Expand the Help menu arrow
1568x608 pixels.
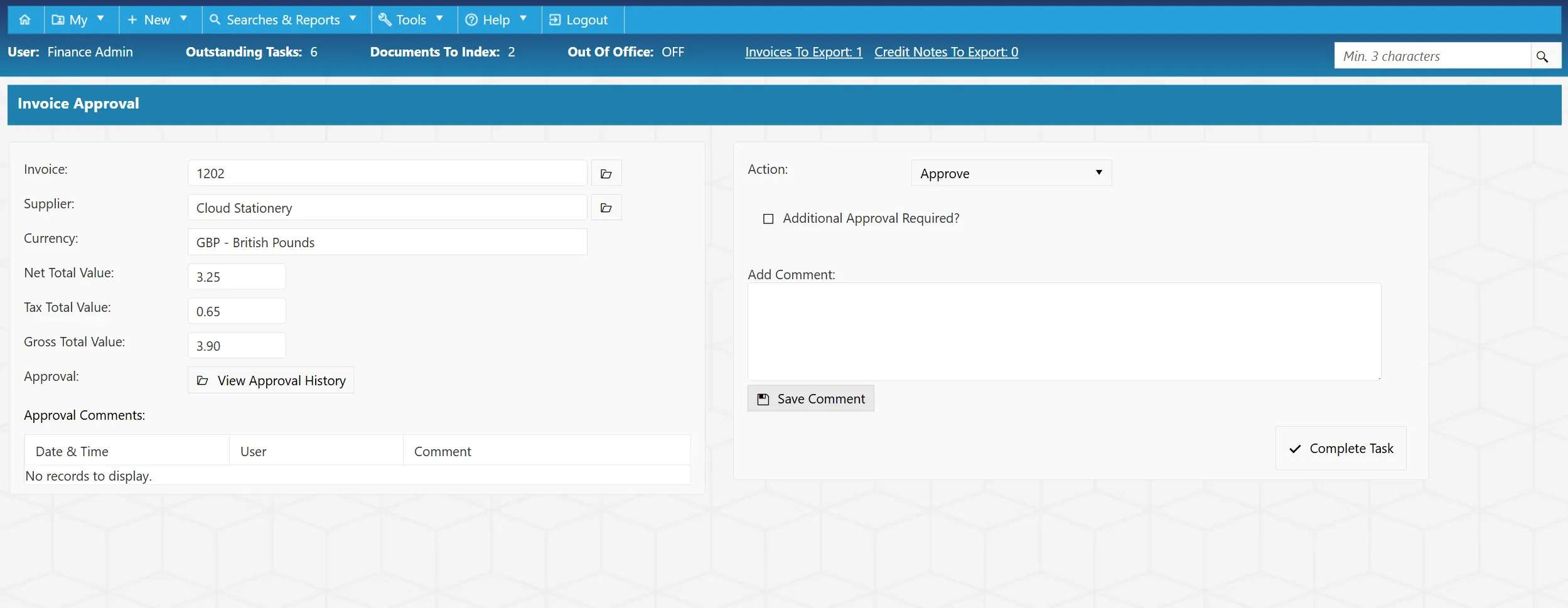point(523,18)
